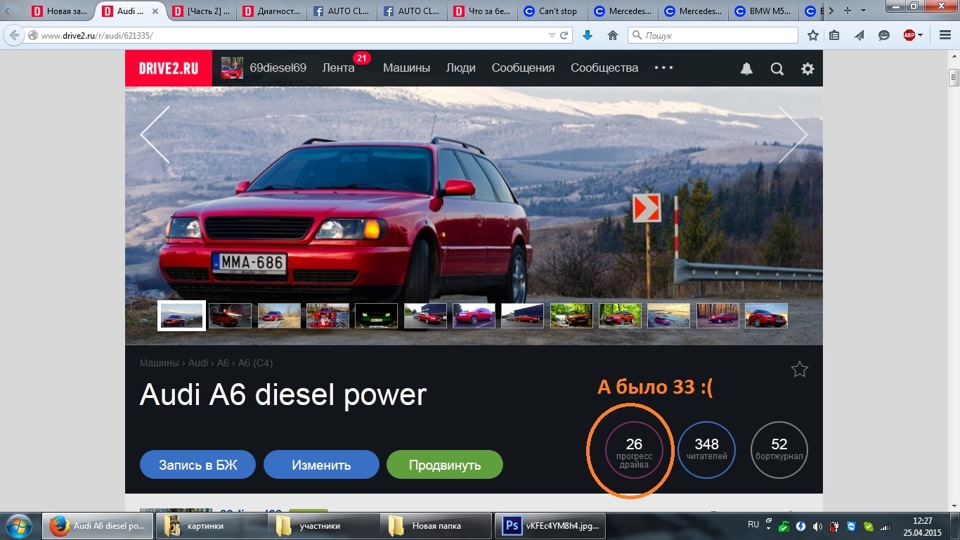Open the Сообщения menu item
This screenshot has width=960, height=540.
[x=523, y=68]
